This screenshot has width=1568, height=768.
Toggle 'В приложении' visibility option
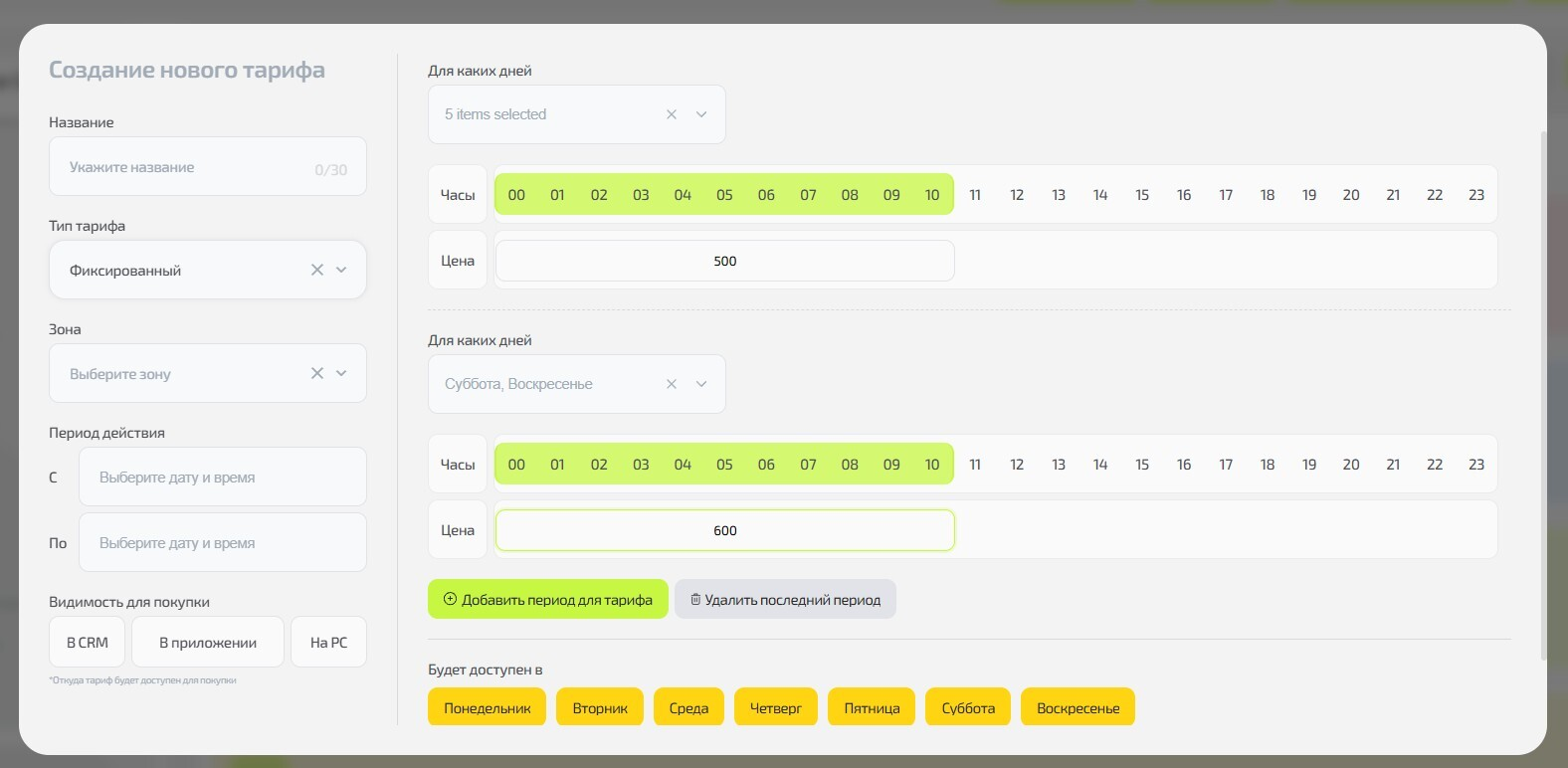208,643
